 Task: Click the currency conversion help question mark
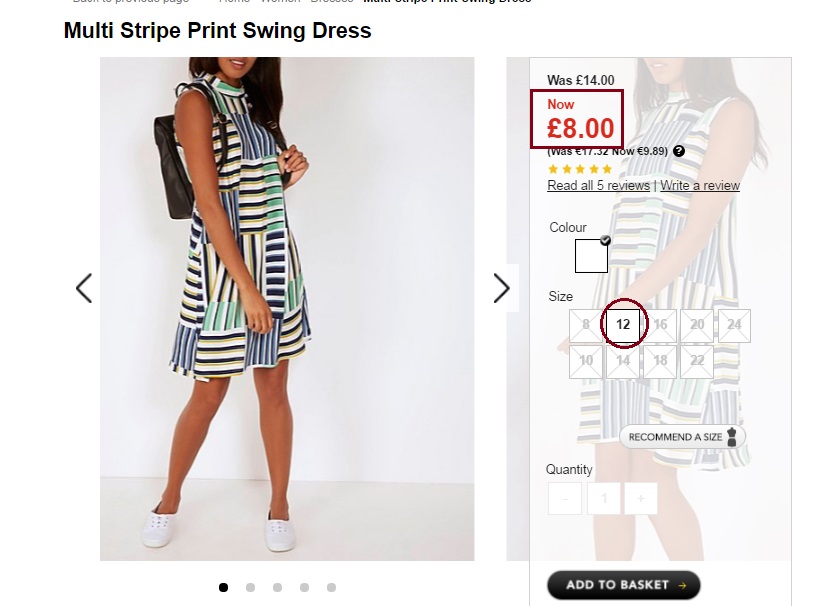click(679, 151)
